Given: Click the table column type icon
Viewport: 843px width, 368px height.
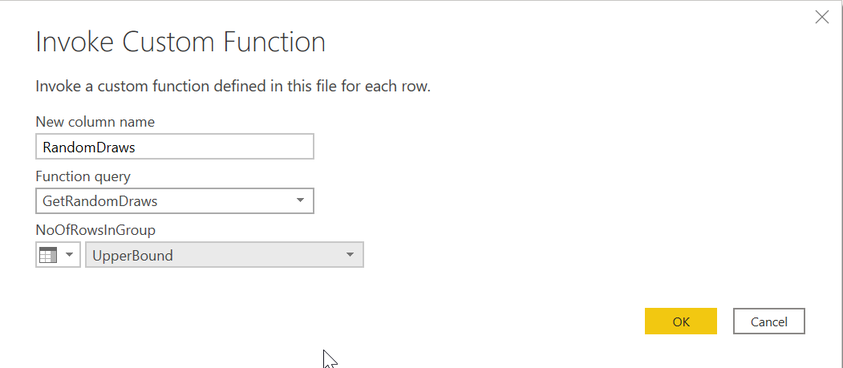Looking at the screenshot, I should [48, 255].
